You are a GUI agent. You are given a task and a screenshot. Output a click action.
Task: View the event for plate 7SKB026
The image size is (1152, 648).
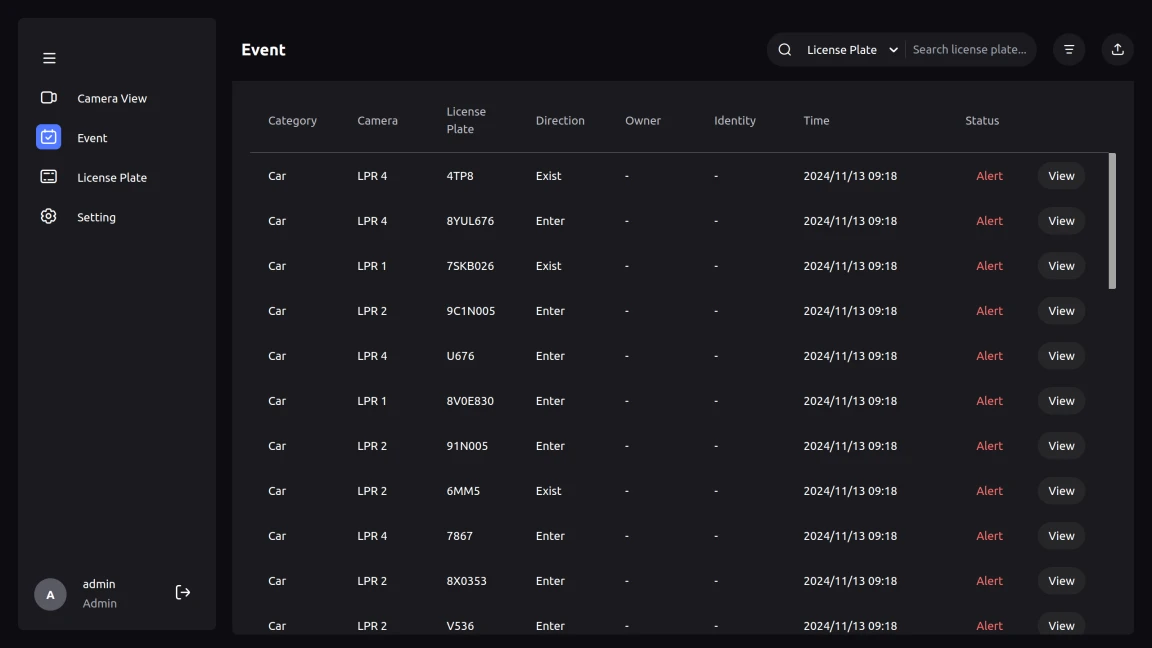pos(1061,266)
